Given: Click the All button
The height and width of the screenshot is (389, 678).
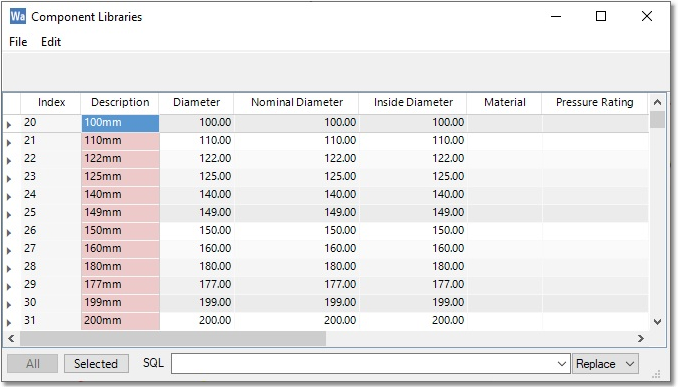Looking at the screenshot, I should point(32,363).
